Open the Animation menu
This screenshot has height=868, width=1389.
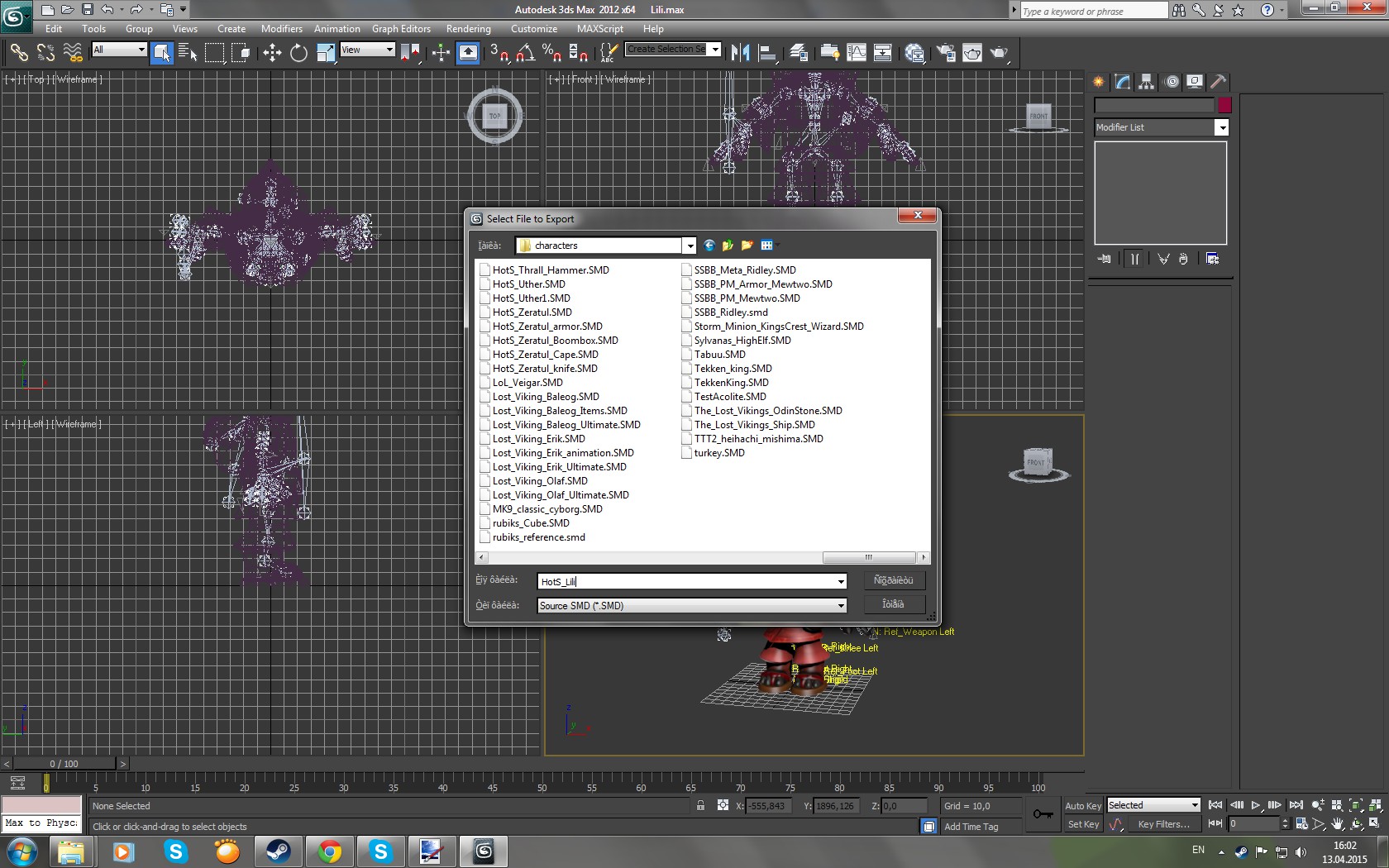337,29
